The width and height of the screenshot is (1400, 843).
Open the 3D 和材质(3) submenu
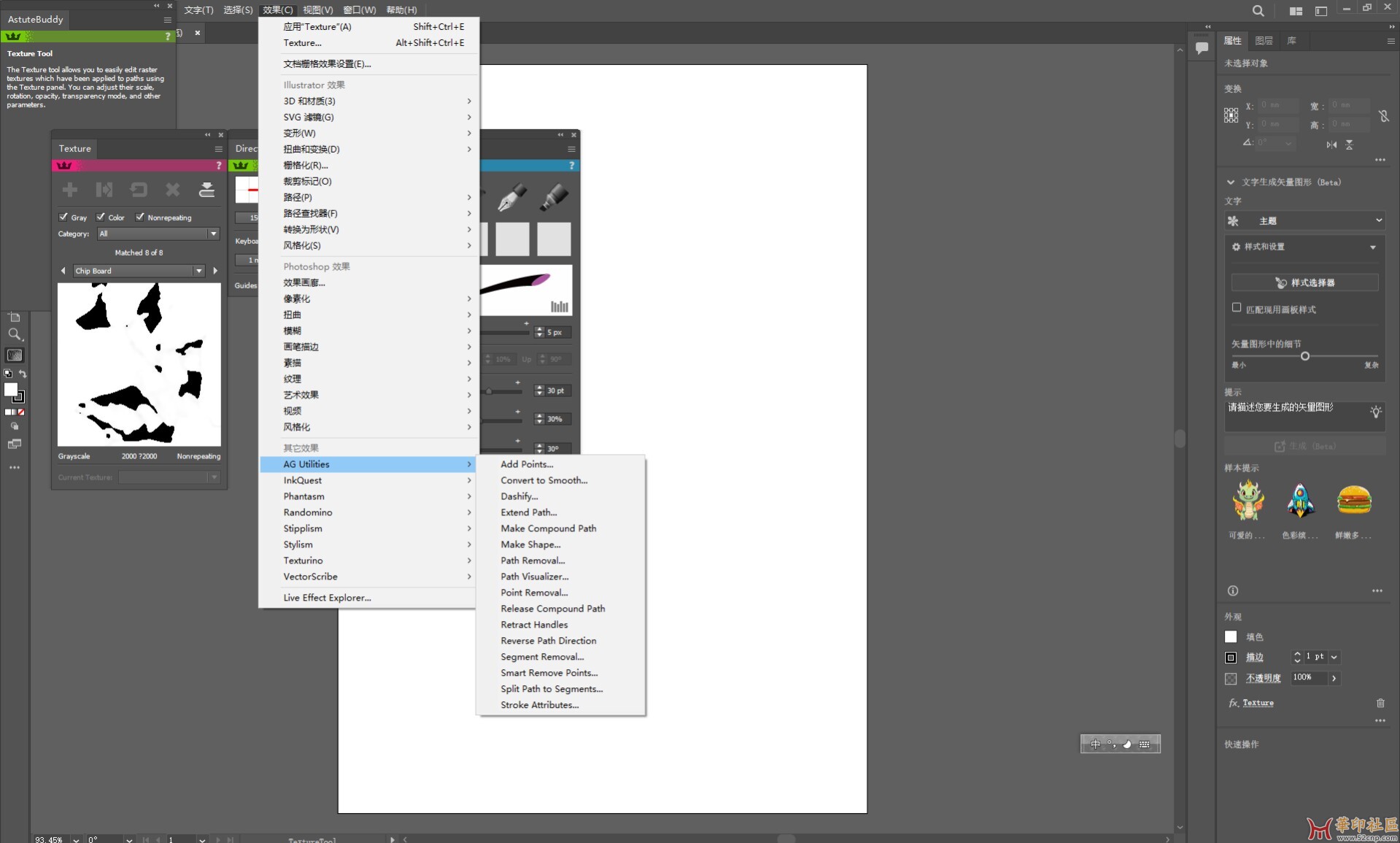click(x=368, y=101)
